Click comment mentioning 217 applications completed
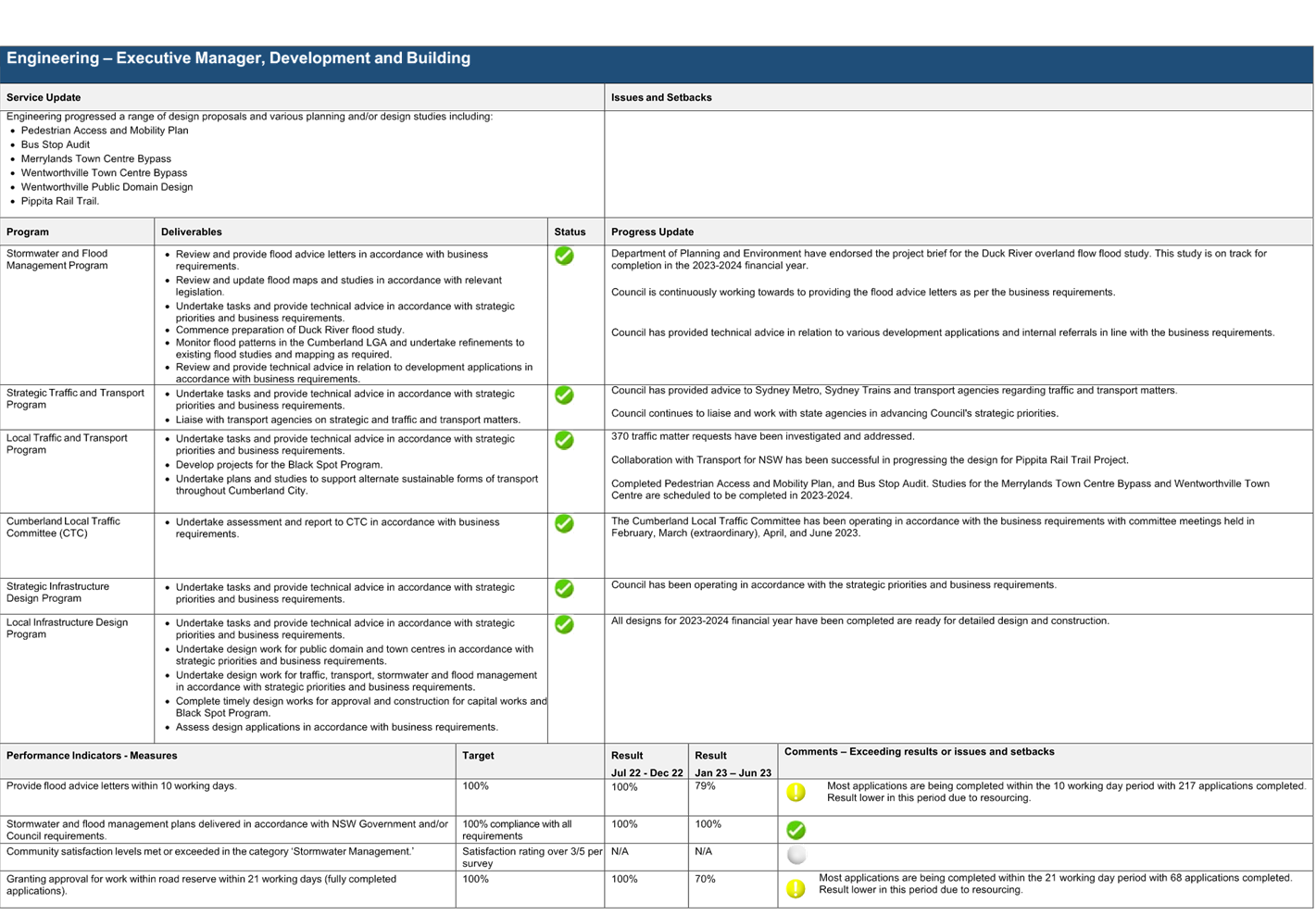The image size is (1316, 915). (x=1066, y=792)
